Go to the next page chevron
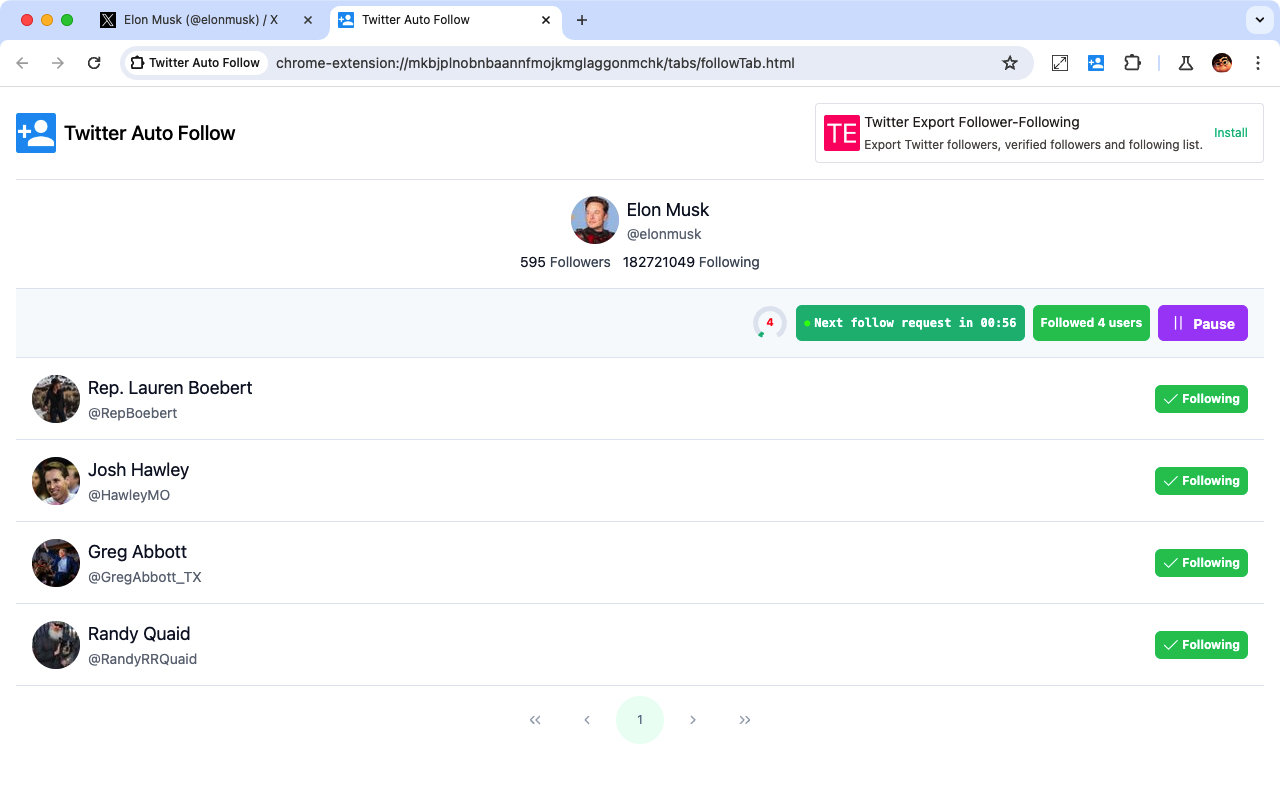 pos(693,720)
